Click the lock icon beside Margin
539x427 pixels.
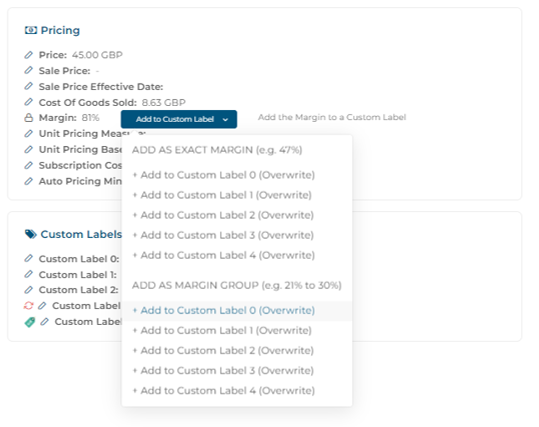coord(29,118)
